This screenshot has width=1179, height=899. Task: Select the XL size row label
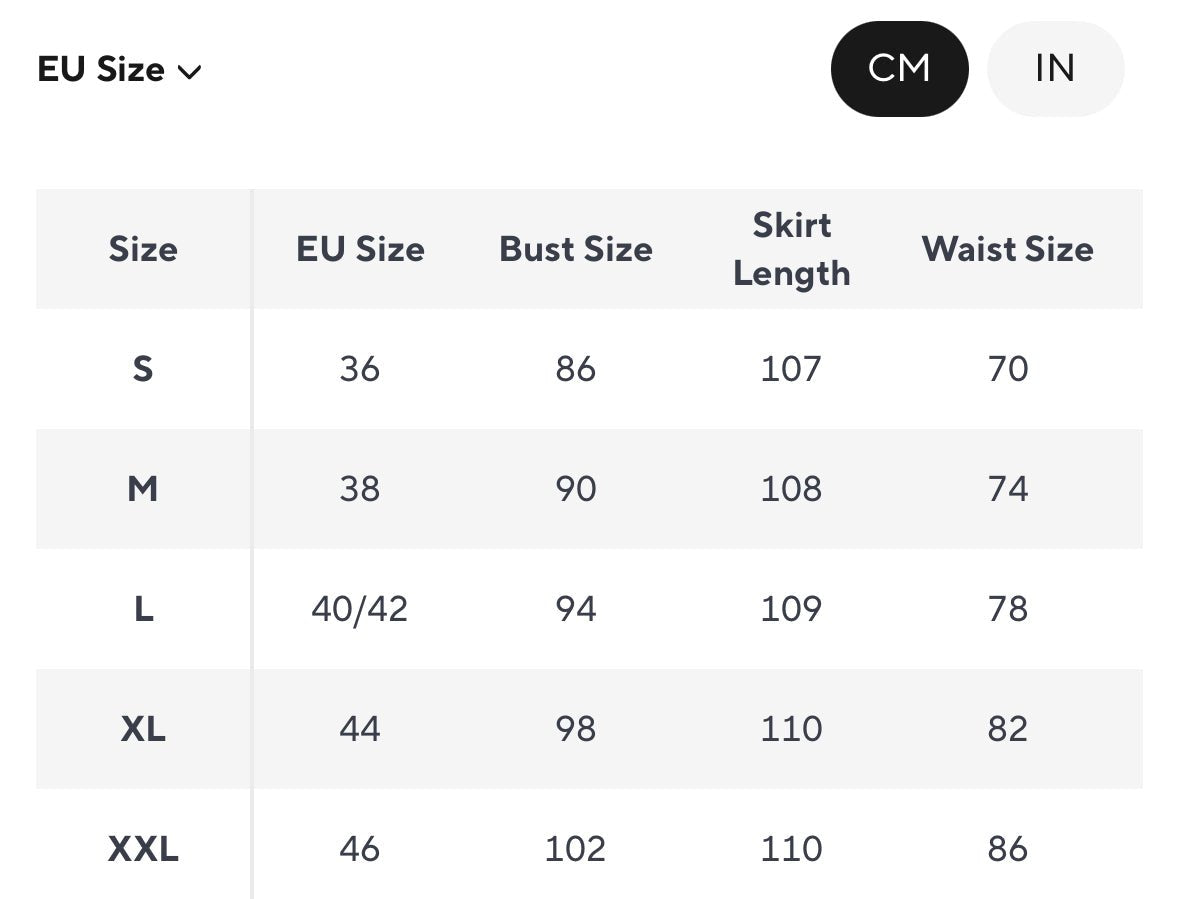pyautogui.click(x=143, y=729)
